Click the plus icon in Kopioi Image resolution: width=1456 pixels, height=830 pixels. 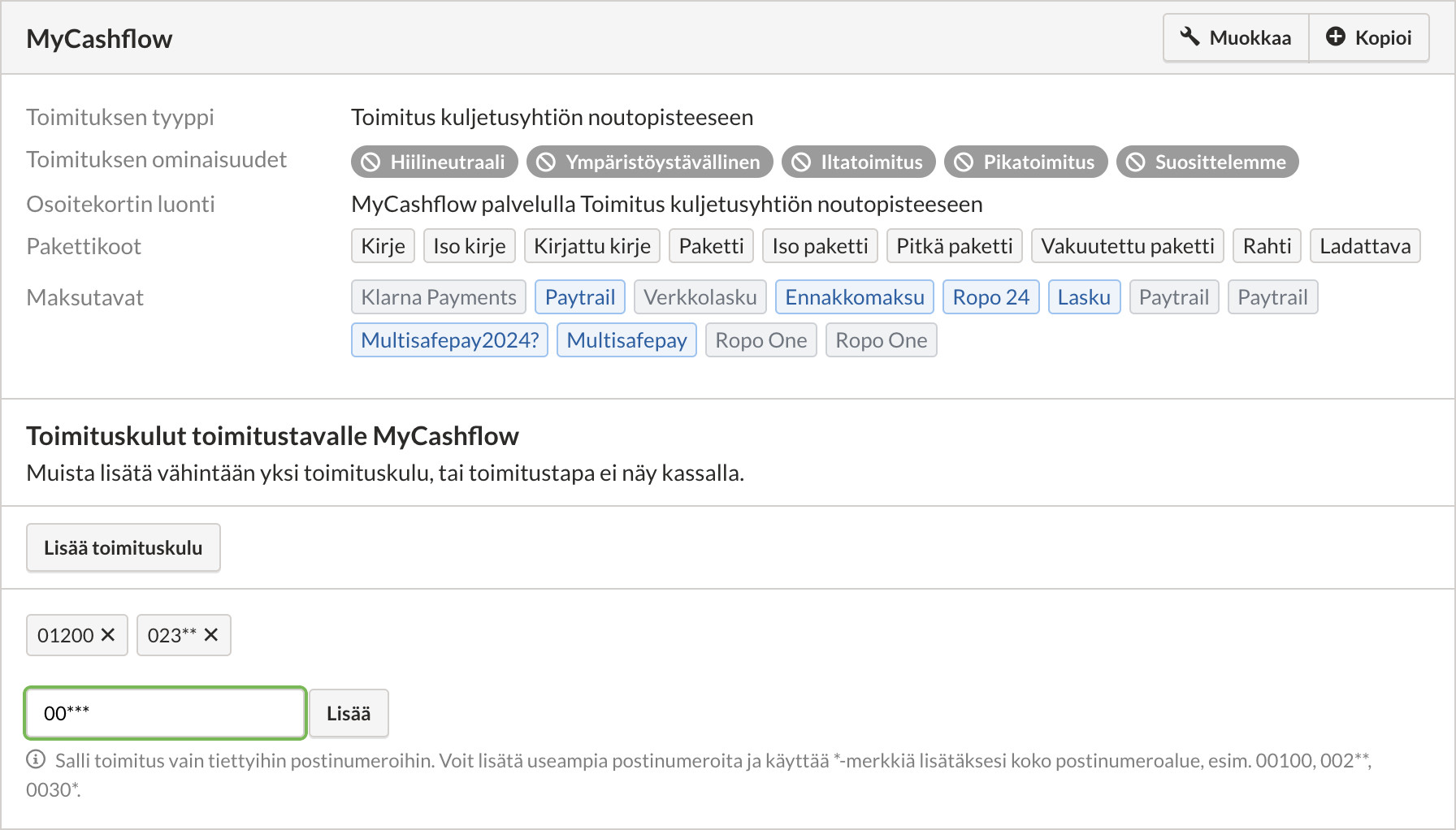pos(1336,37)
